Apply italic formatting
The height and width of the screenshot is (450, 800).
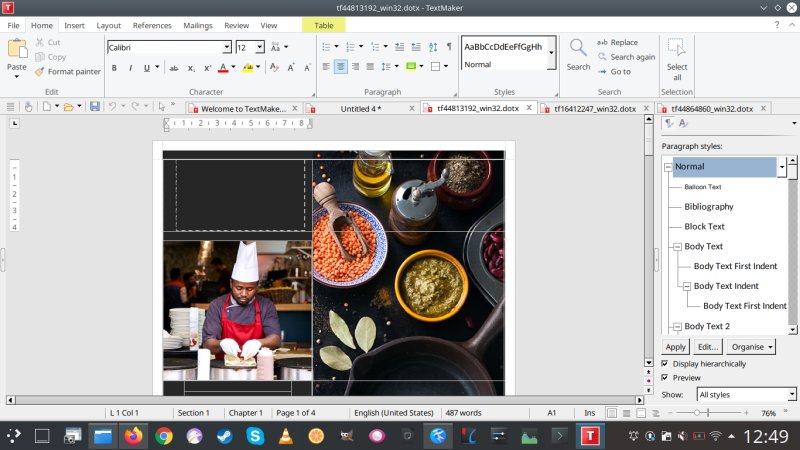(131, 68)
